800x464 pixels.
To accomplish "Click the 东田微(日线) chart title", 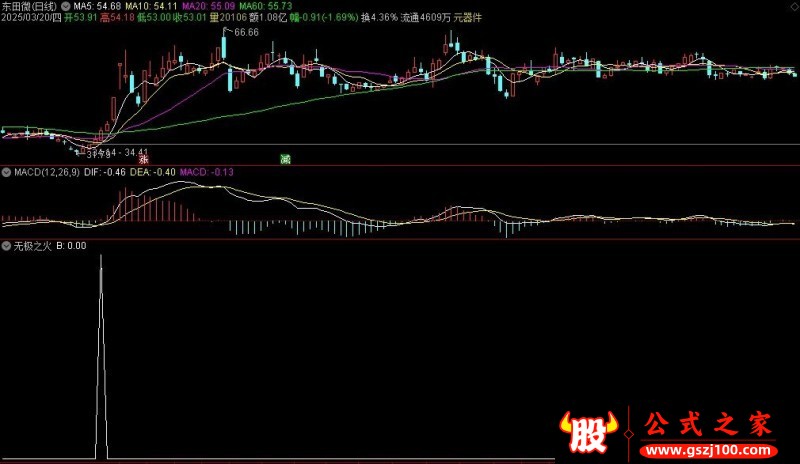I will click(29, 7).
